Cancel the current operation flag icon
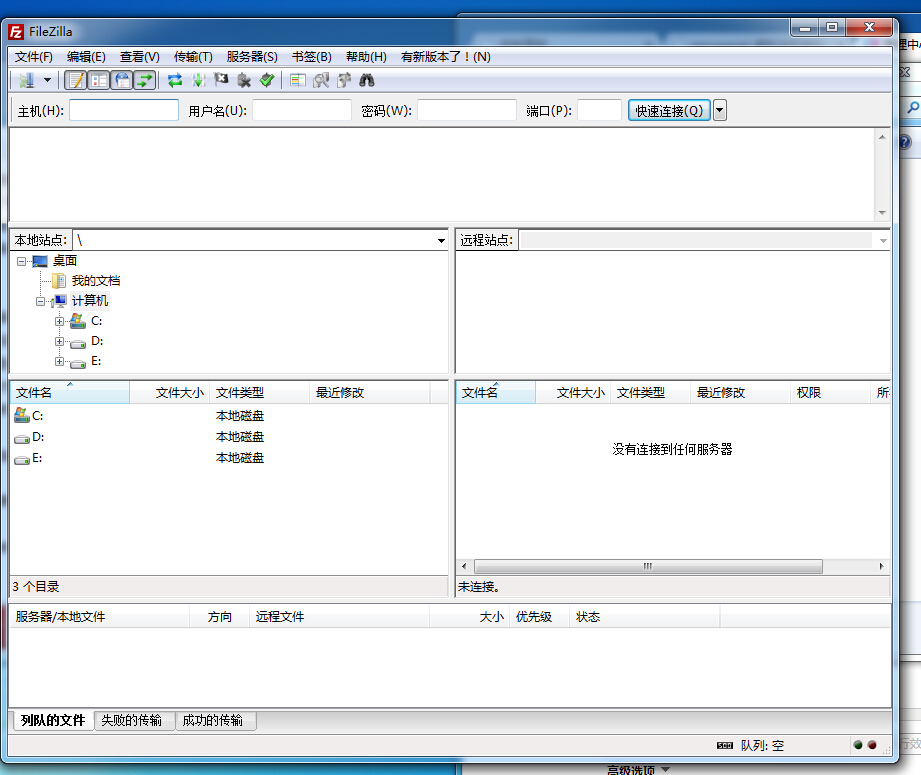 [221, 80]
